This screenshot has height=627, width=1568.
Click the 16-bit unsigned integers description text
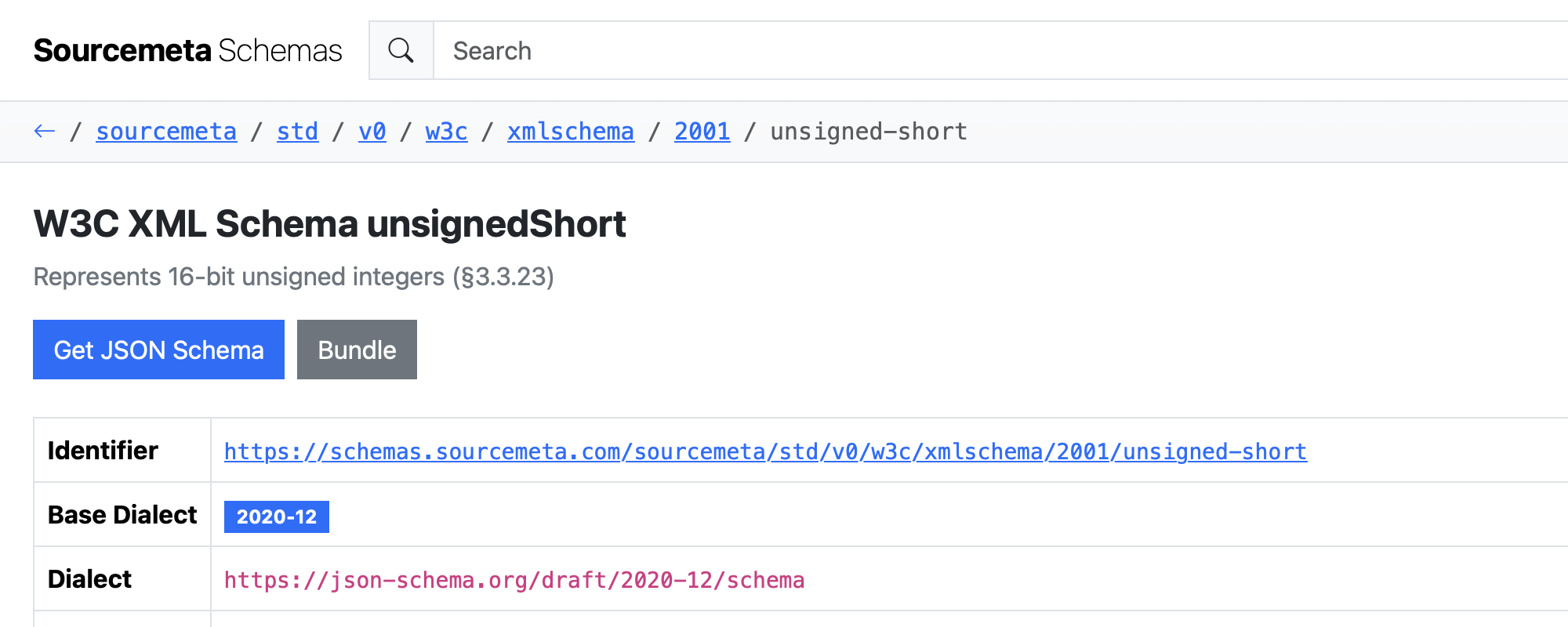(x=294, y=276)
